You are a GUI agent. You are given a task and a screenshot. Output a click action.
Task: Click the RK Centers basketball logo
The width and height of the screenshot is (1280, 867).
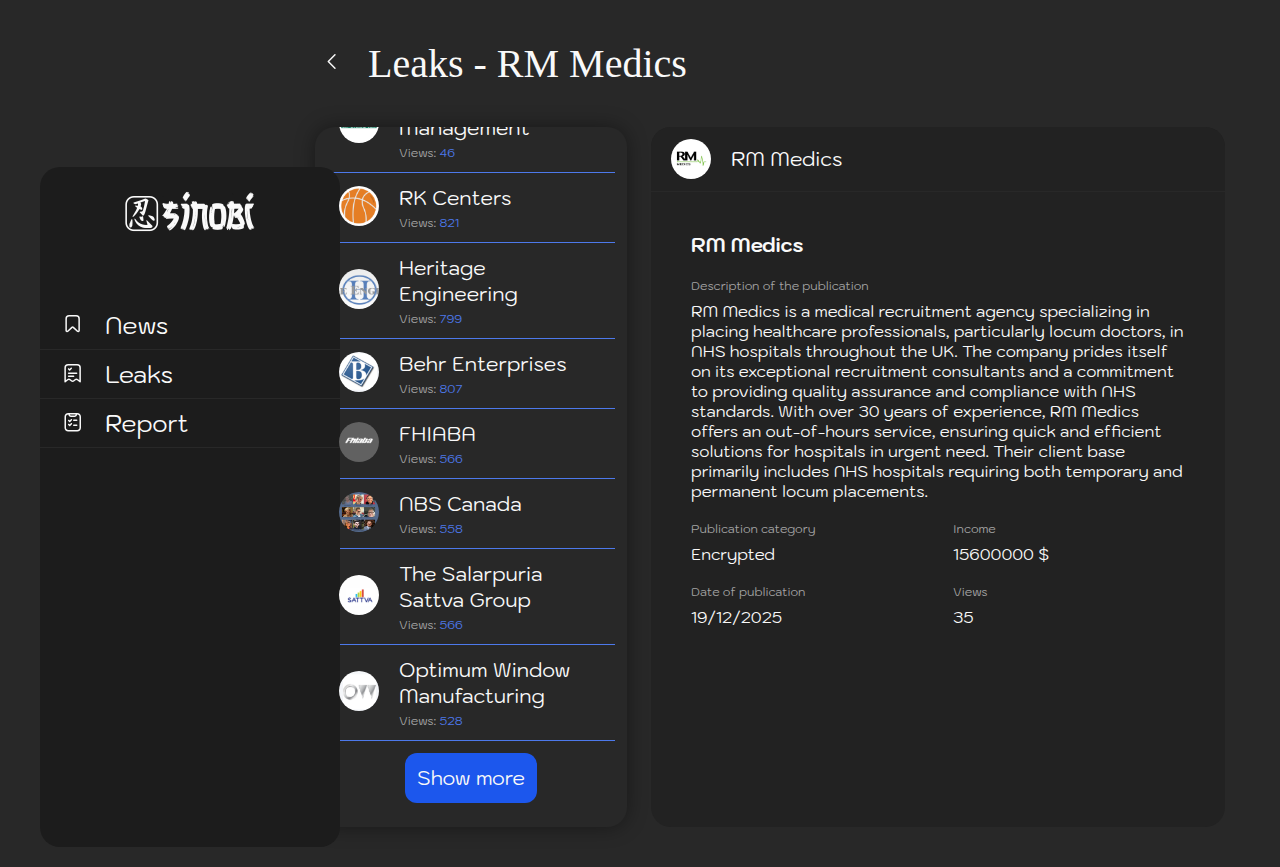click(359, 206)
